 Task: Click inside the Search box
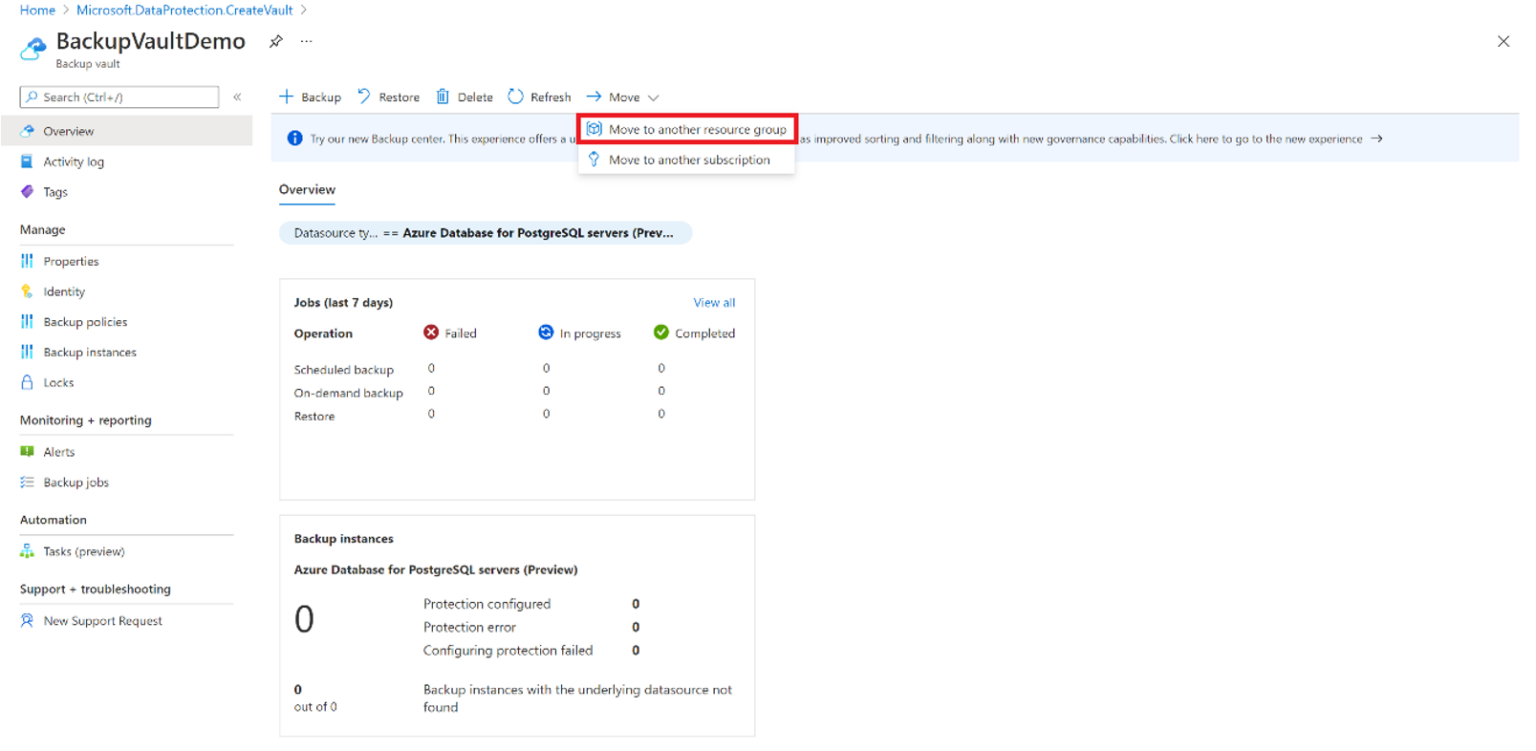pos(118,97)
